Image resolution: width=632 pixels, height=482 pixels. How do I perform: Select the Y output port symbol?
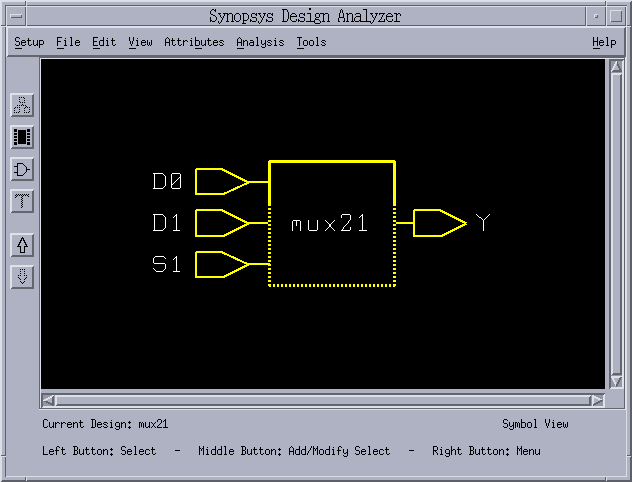(440, 223)
